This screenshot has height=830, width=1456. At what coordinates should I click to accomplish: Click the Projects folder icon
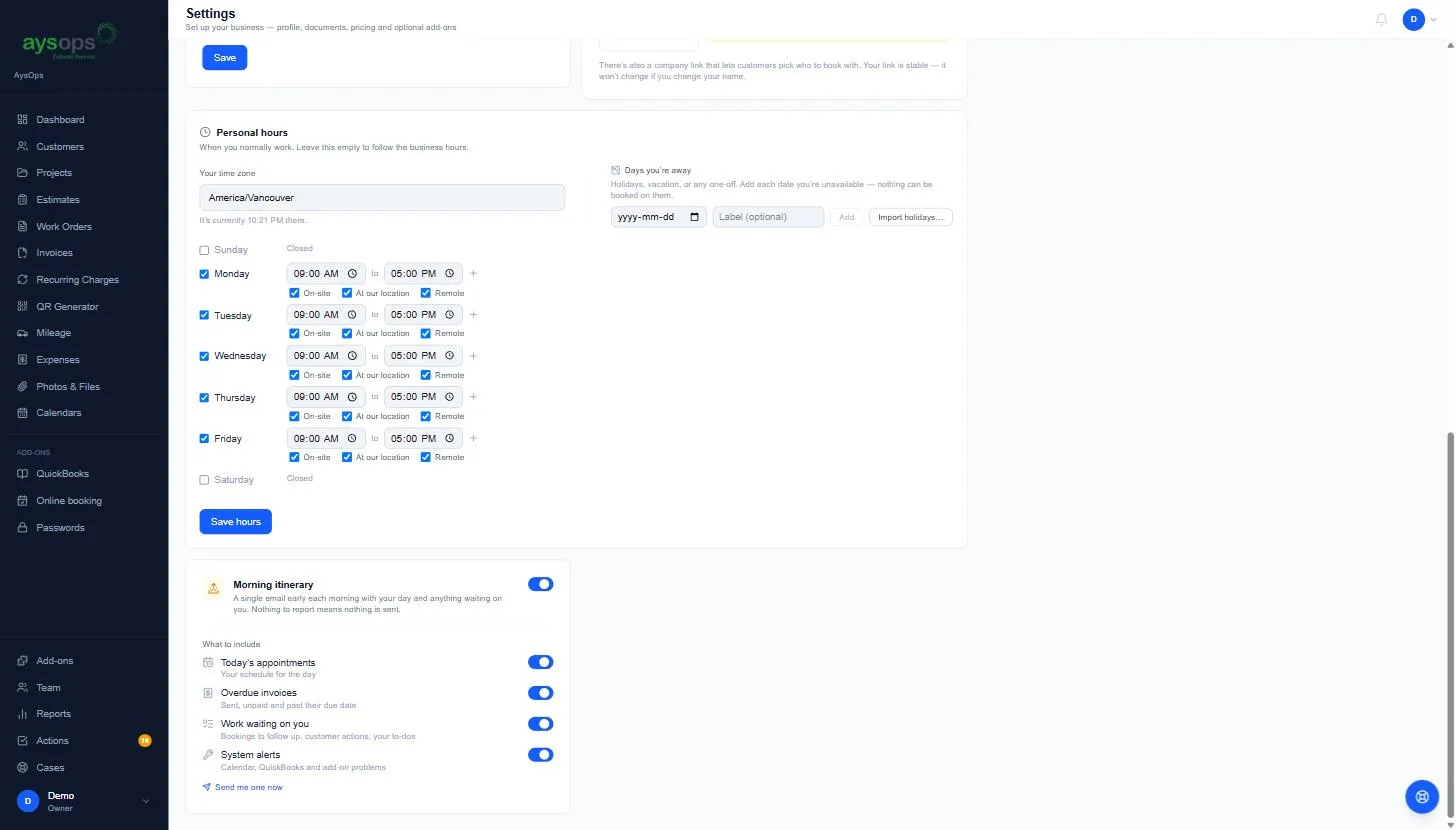pyautogui.click(x=23, y=173)
